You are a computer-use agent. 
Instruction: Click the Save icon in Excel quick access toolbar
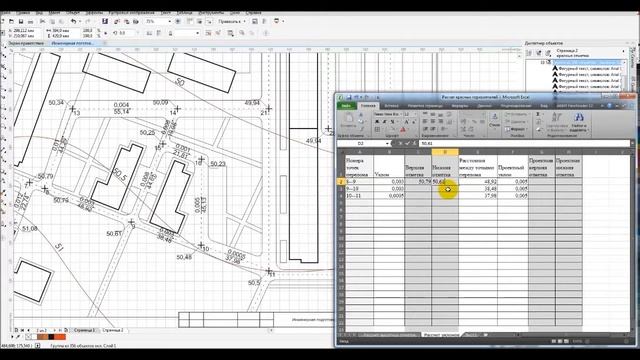coord(349,97)
